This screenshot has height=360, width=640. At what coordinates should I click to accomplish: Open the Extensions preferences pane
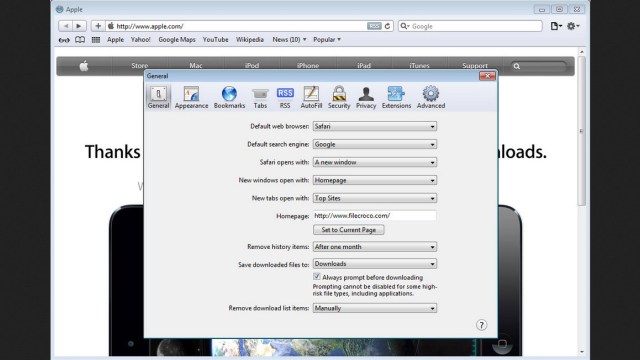point(396,98)
